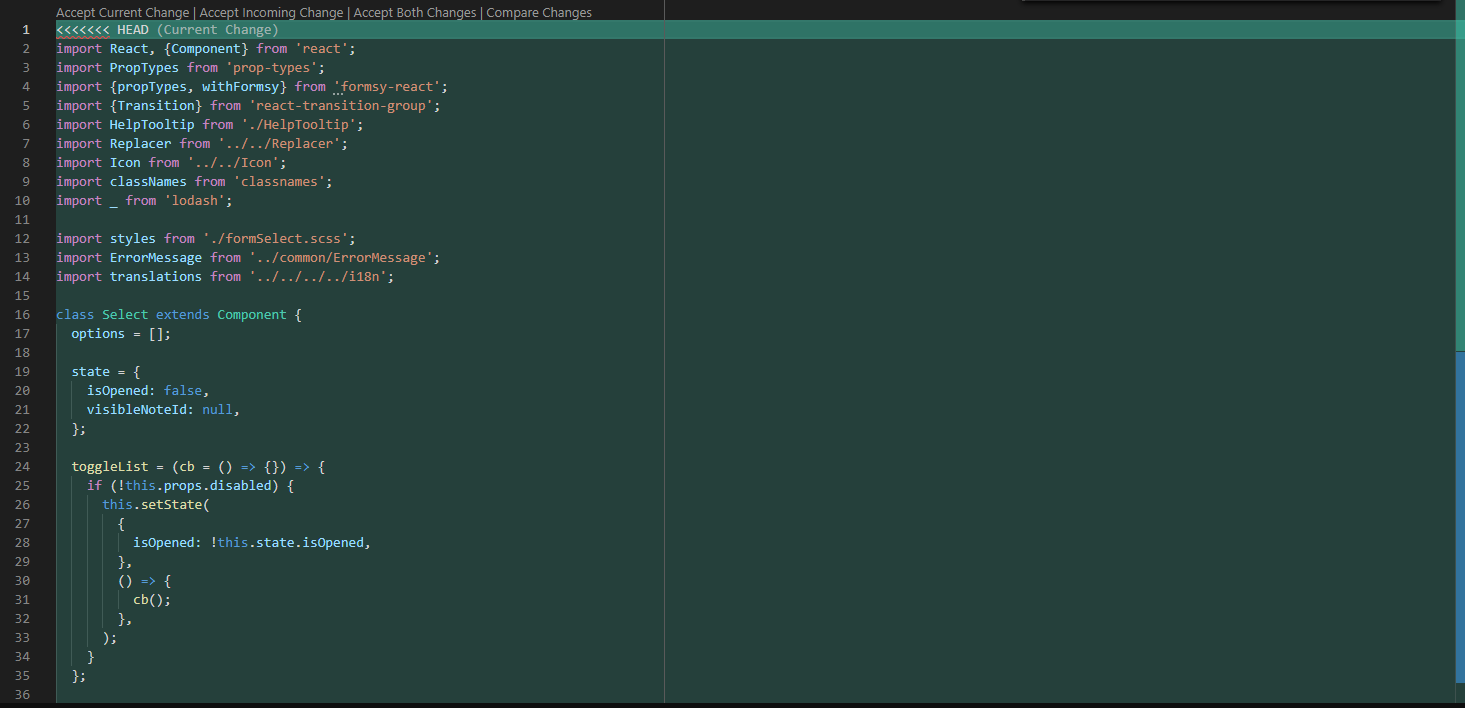
Task: Click 'options = [];' statement
Action: point(121,334)
